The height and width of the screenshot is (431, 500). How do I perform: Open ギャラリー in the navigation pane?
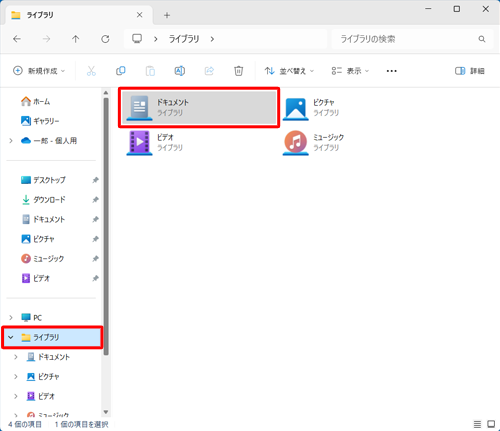pyautogui.click(x=40, y=121)
